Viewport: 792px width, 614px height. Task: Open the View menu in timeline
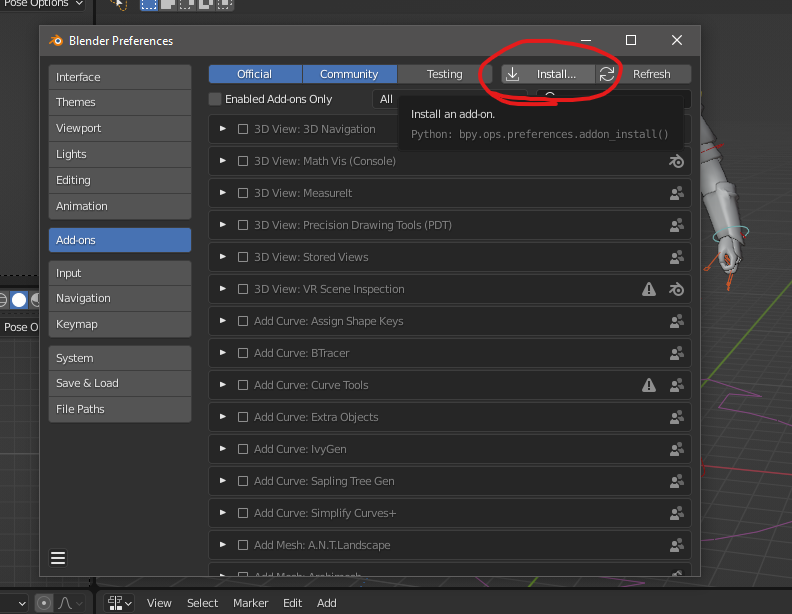tap(159, 603)
